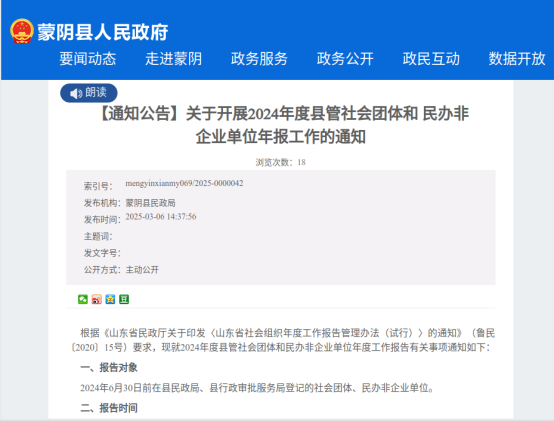This screenshot has height=421, width=554.
Task: Click the 索引号 index number value
Action: pos(184,183)
